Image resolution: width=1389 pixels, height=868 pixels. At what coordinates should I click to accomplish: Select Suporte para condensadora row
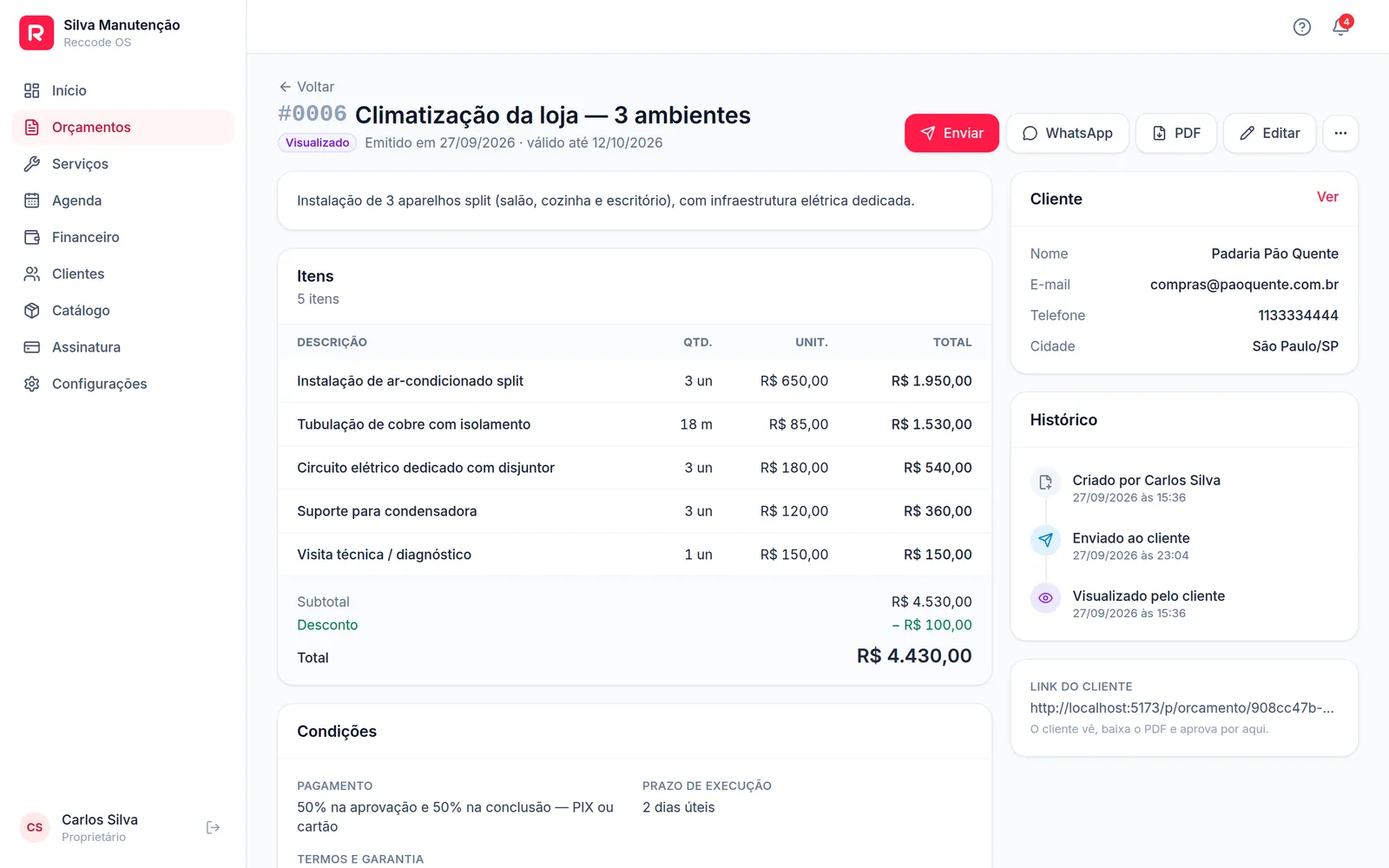click(x=635, y=511)
